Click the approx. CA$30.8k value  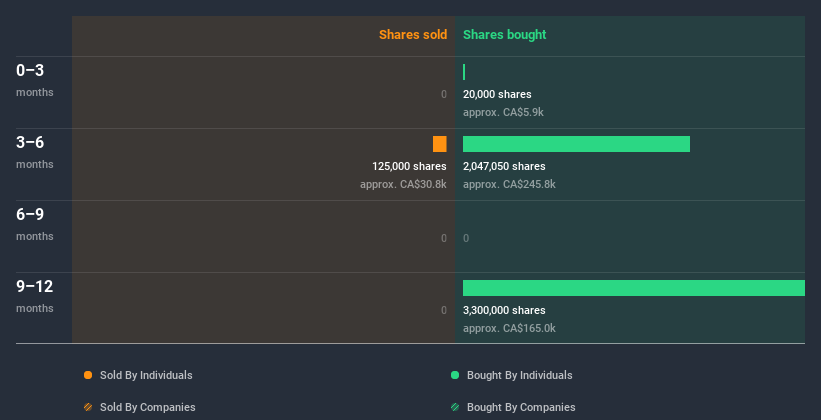coord(403,184)
